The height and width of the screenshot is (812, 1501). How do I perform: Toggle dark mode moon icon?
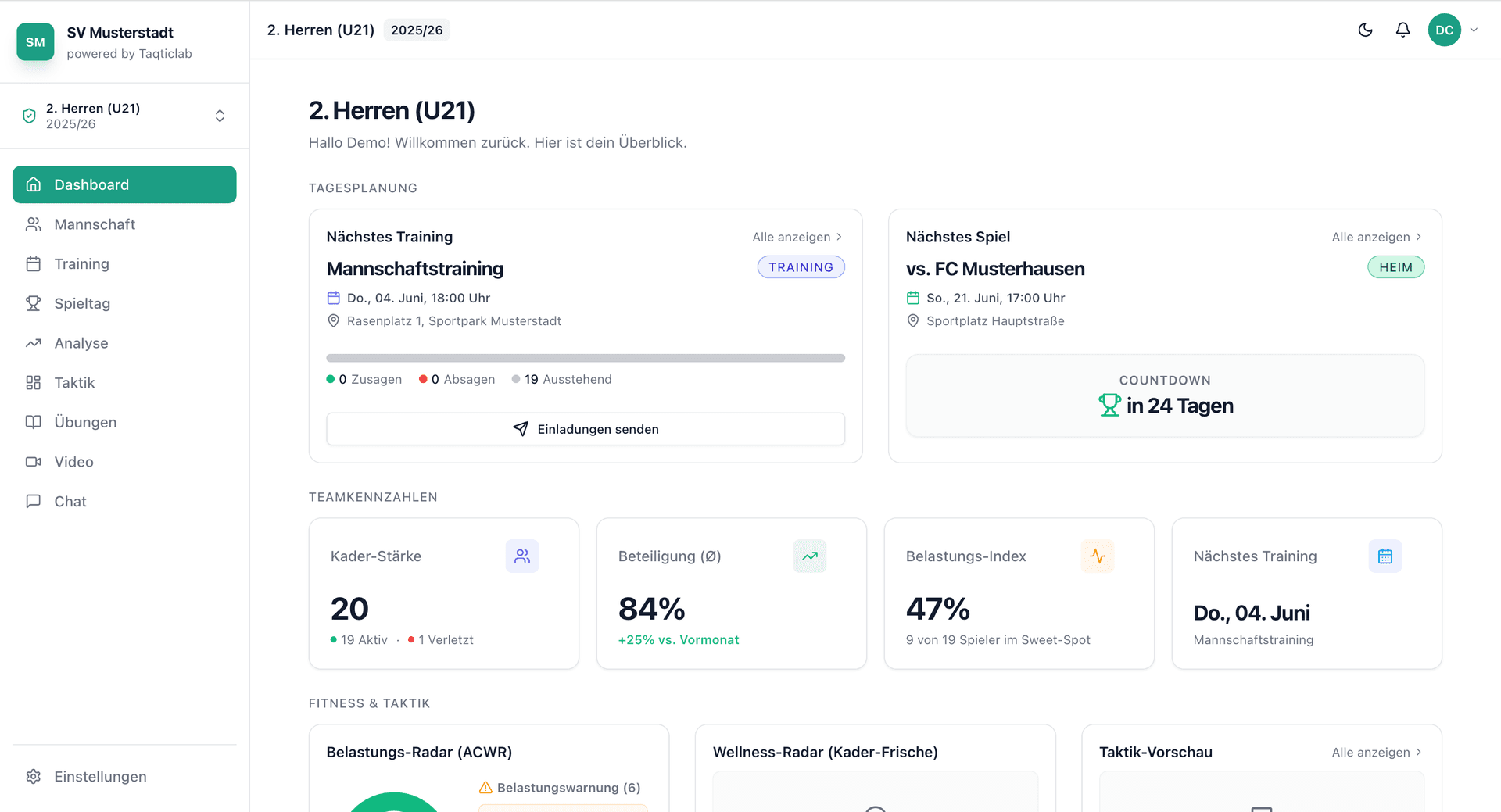pos(1365,30)
